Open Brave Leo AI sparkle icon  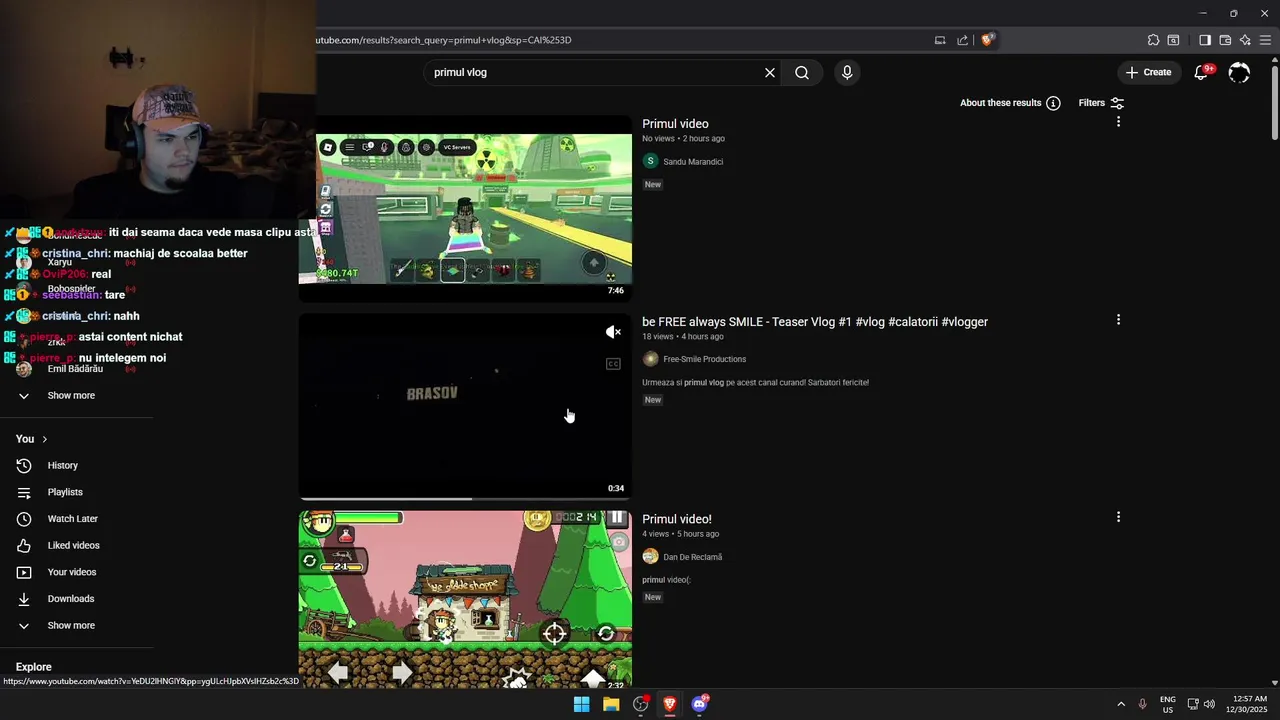coord(1245,40)
